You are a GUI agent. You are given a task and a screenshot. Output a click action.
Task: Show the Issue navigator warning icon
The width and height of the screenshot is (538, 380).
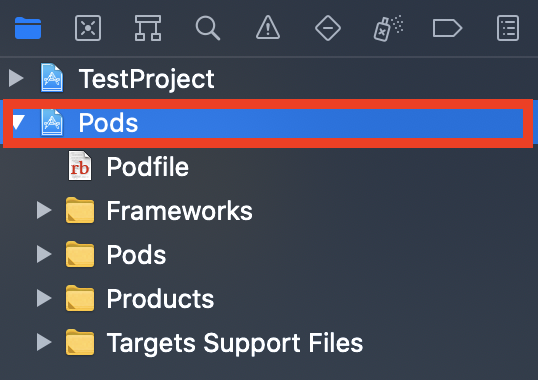[268, 27]
